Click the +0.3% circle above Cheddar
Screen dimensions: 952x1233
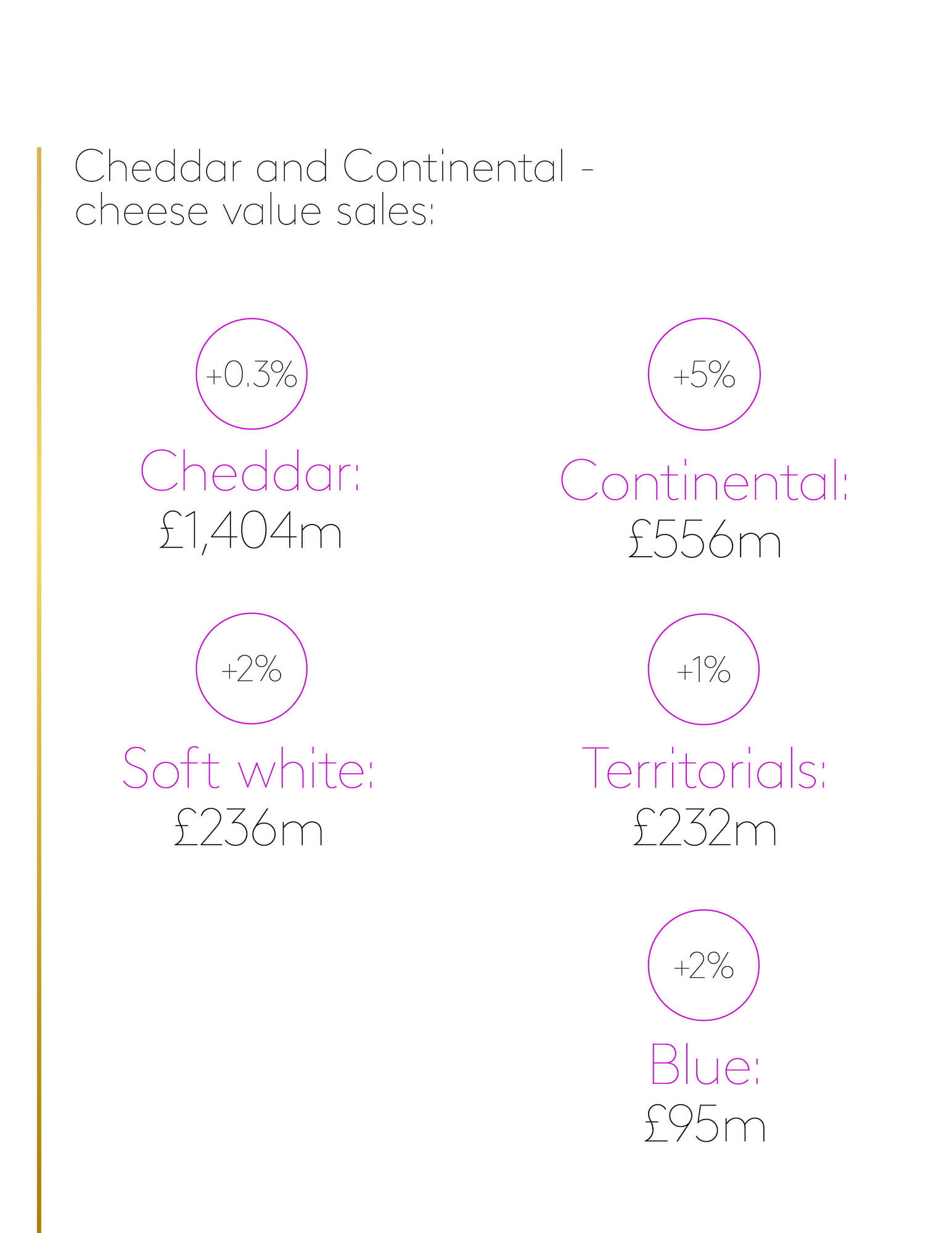tap(252, 374)
